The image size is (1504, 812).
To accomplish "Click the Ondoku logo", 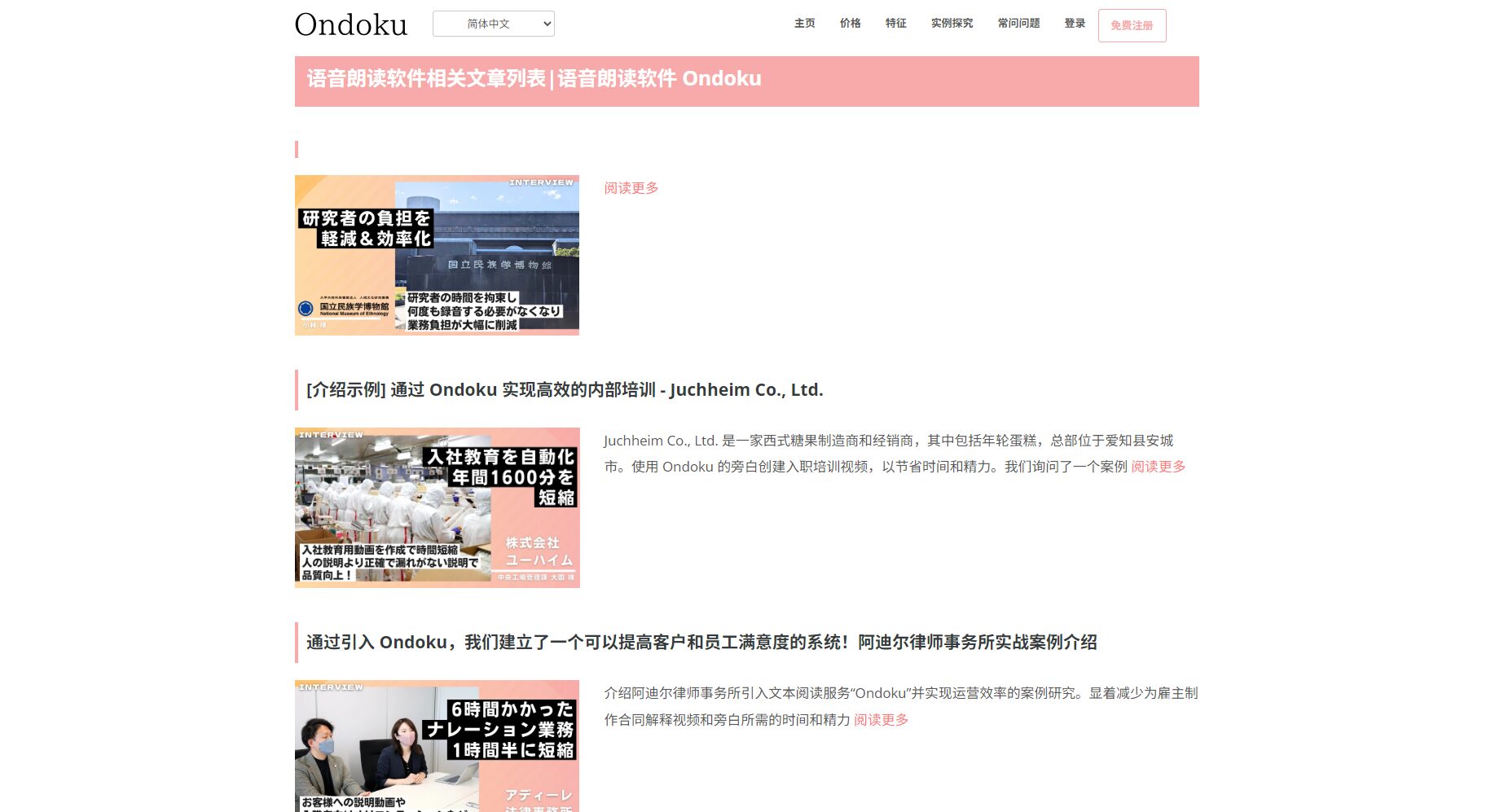I will [350, 24].
